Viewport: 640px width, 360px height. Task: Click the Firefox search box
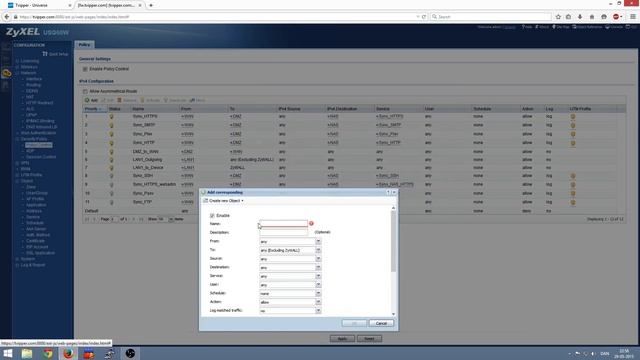coord(491,17)
